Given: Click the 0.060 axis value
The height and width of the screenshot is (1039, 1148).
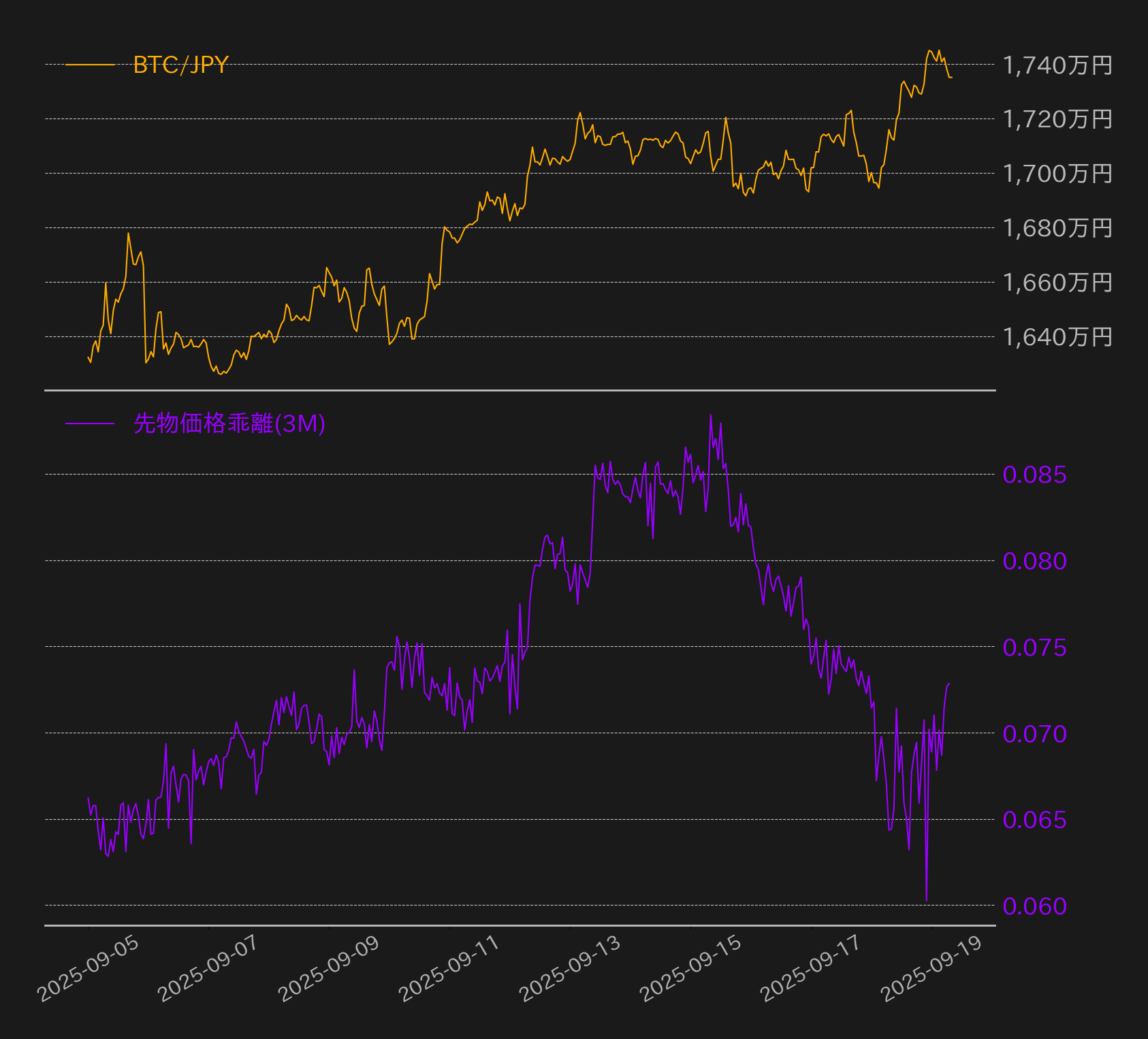Looking at the screenshot, I should [1035, 906].
